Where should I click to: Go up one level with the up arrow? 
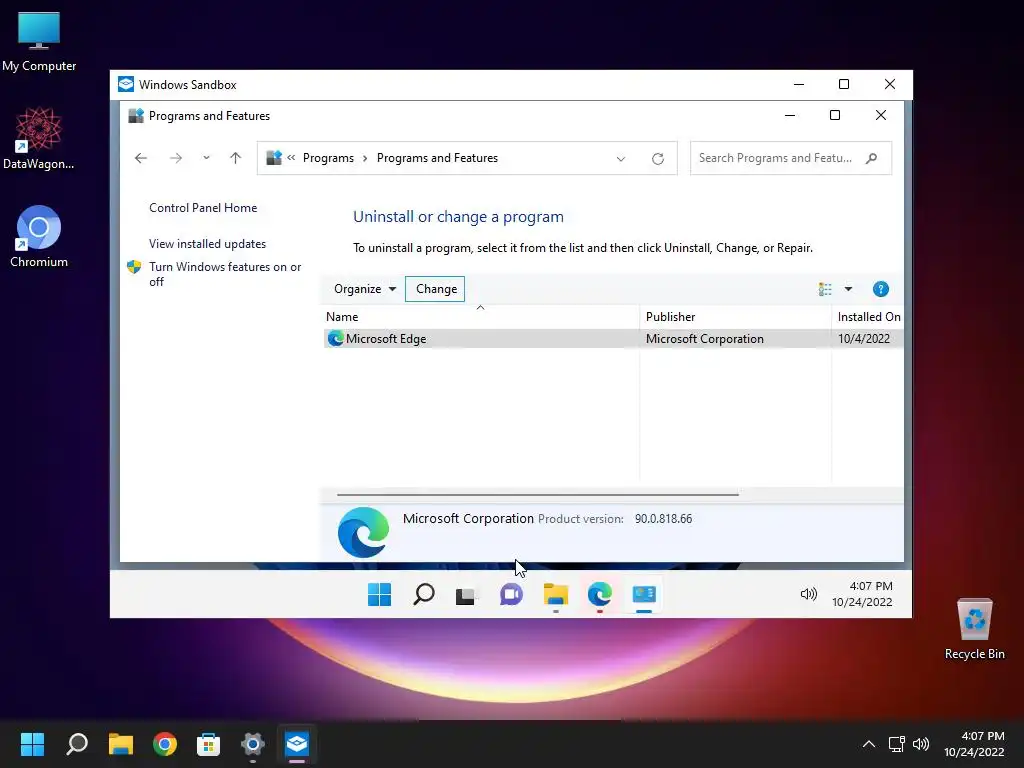pos(236,158)
